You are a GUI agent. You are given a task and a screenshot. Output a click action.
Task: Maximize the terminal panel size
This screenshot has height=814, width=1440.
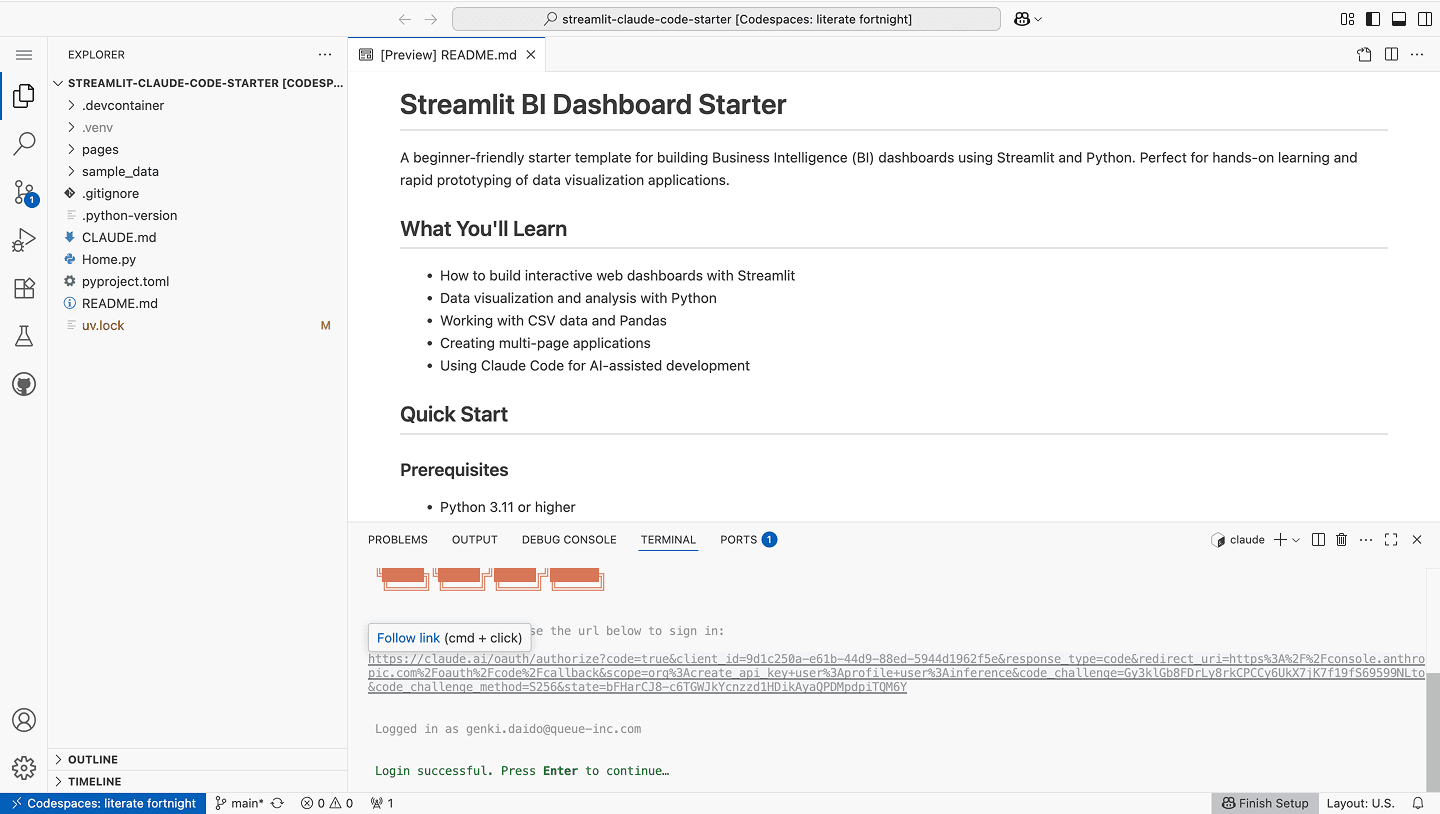point(1391,540)
